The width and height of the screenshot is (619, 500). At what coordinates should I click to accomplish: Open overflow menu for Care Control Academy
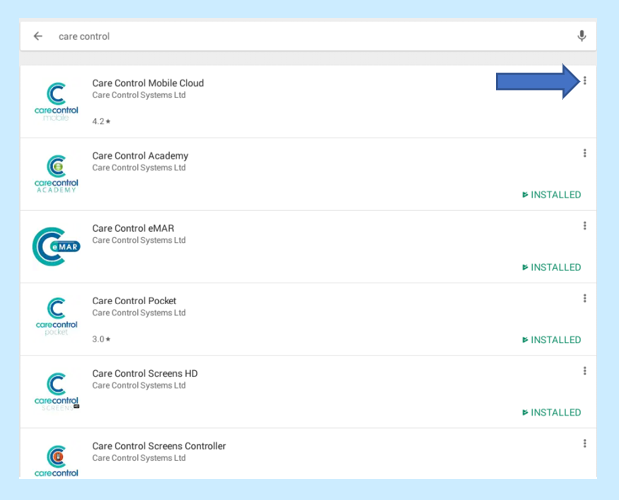tap(585, 153)
